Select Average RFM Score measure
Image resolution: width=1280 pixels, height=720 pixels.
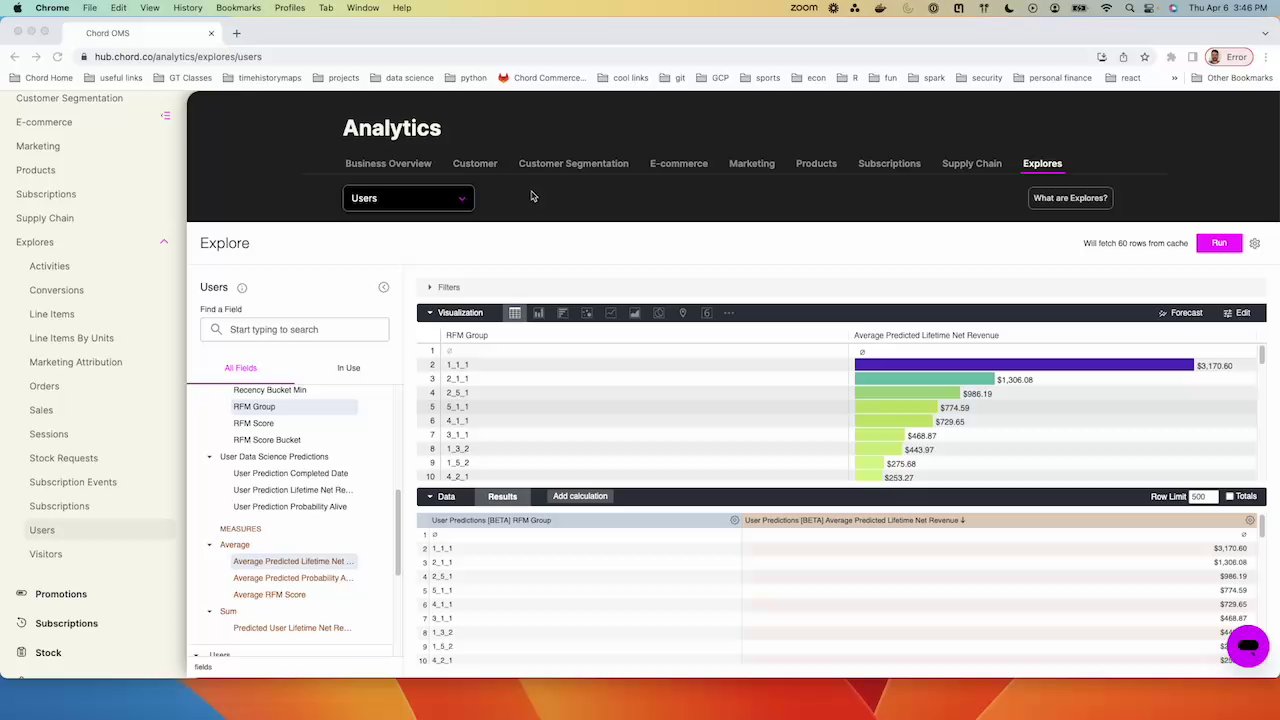[269, 595]
